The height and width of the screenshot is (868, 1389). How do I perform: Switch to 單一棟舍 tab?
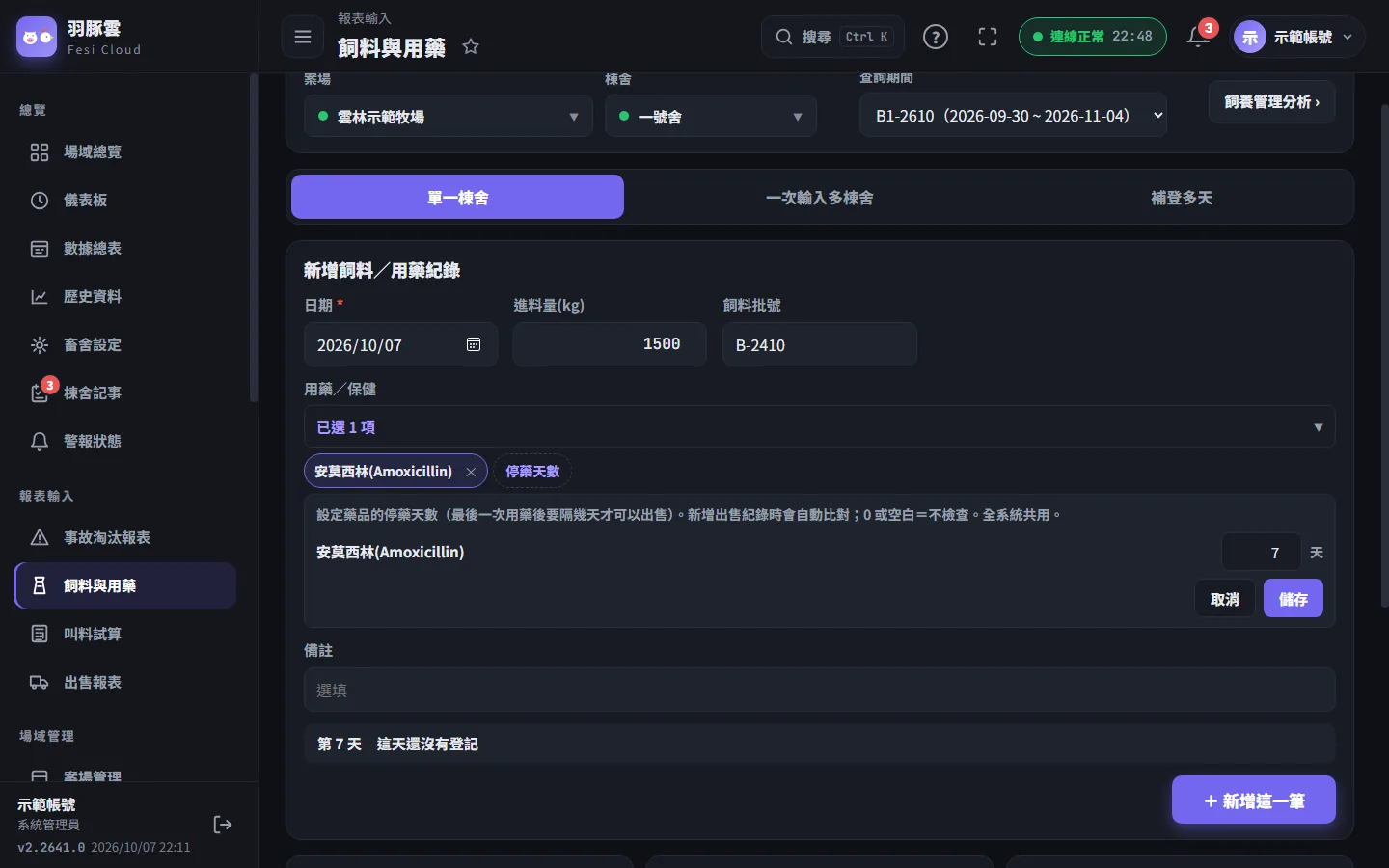(x=458, y=197)
